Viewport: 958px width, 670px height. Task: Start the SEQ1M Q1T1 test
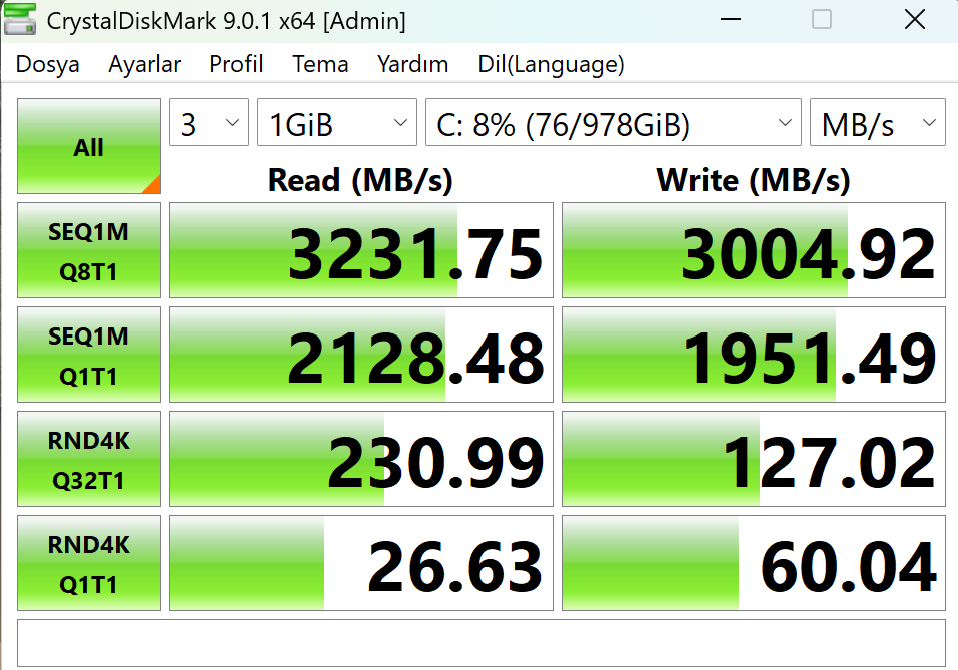[x=89, y=355]
